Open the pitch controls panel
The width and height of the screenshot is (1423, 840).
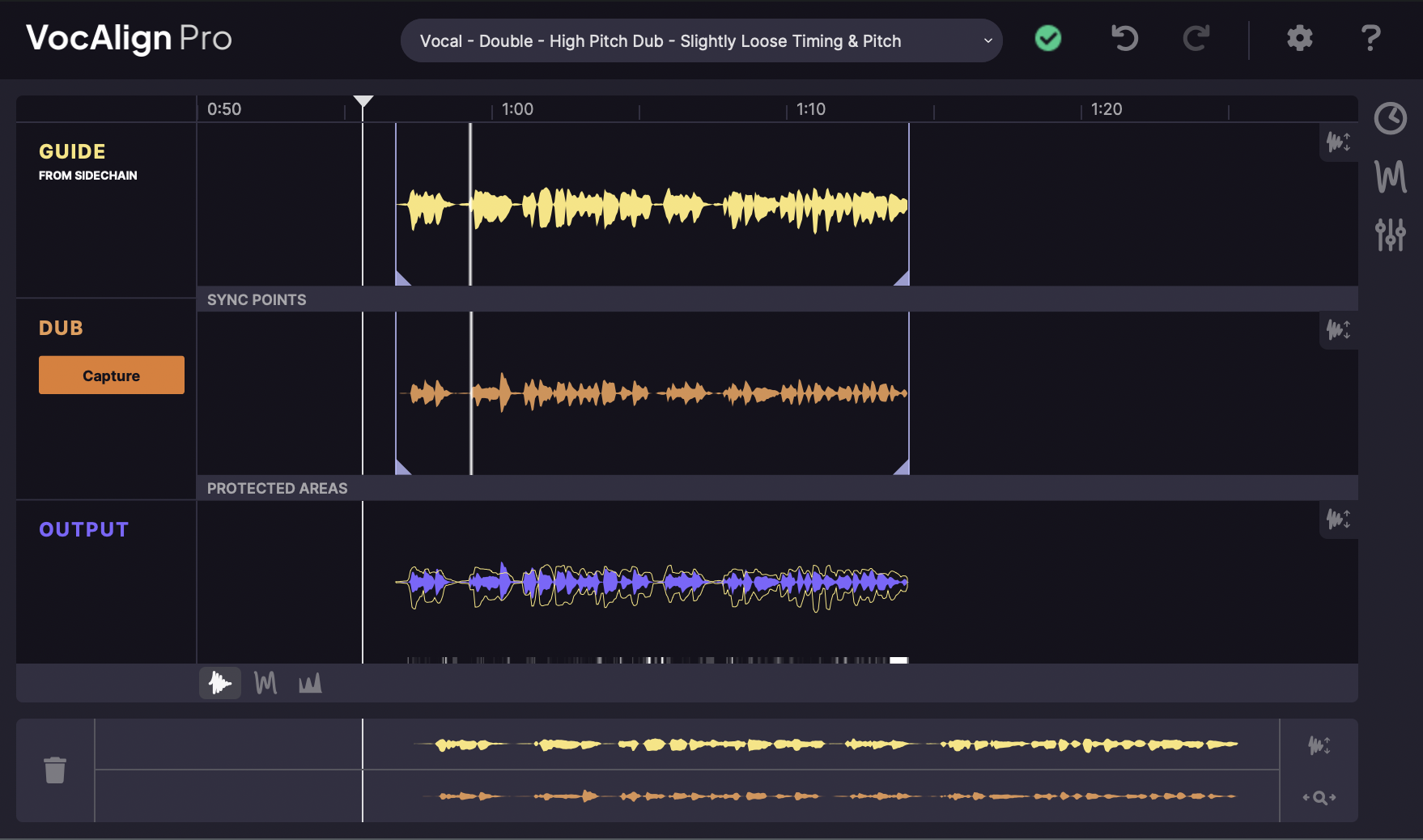tap(1389, 176)
